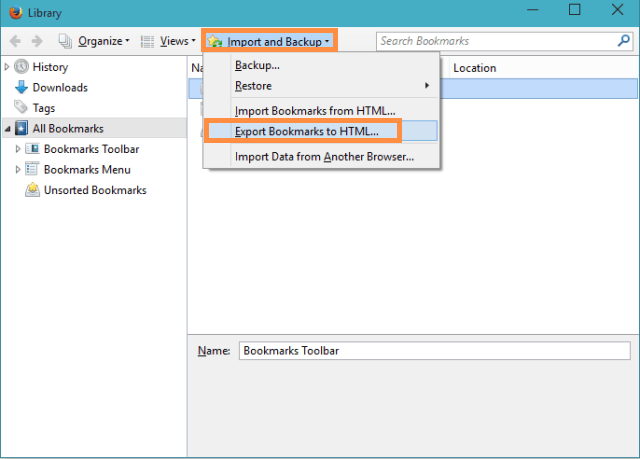Click the back arrow in toolbar
The width and height of the screenshot is (640, 459).
click(x=15, y=41)
